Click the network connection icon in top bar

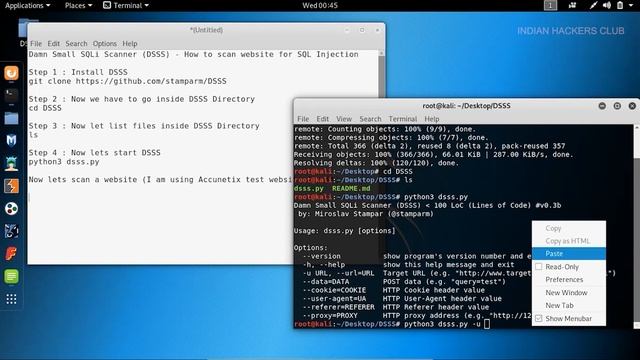593,5
